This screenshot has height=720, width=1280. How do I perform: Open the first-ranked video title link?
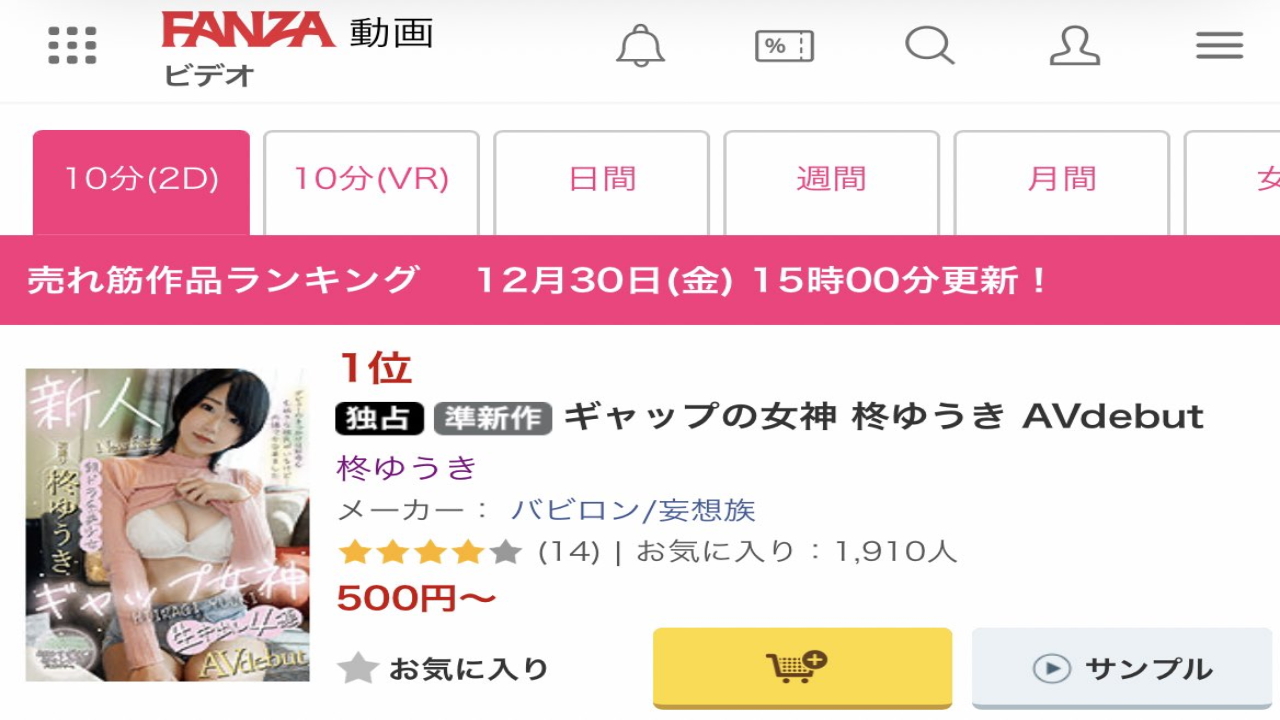884,417
